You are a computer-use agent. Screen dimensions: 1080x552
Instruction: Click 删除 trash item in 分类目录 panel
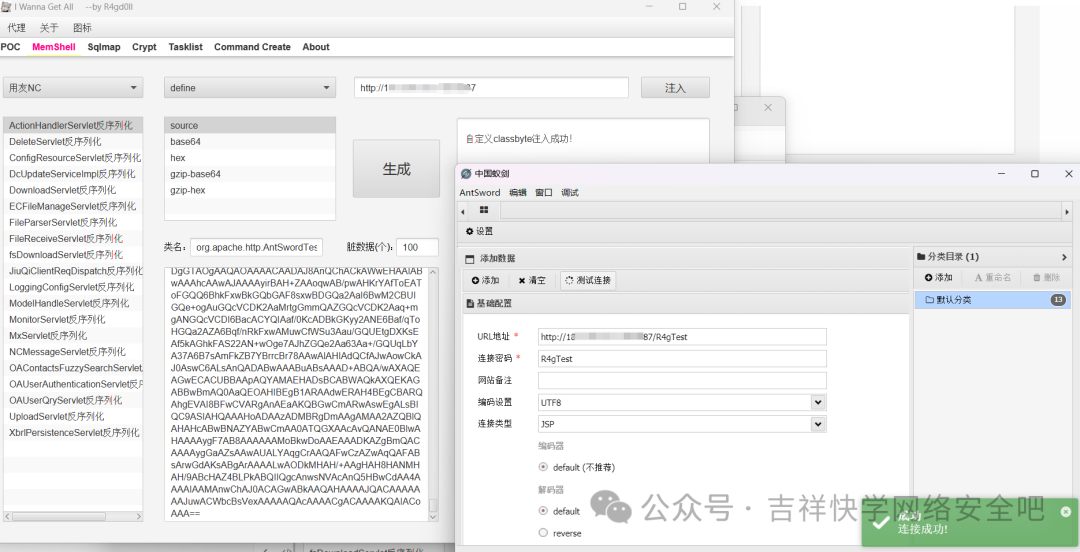(1046, 278)
